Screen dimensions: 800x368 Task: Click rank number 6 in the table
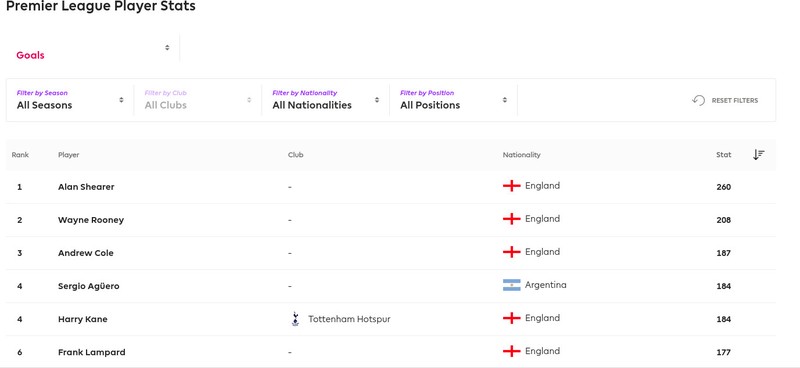(x=19, y=352)
